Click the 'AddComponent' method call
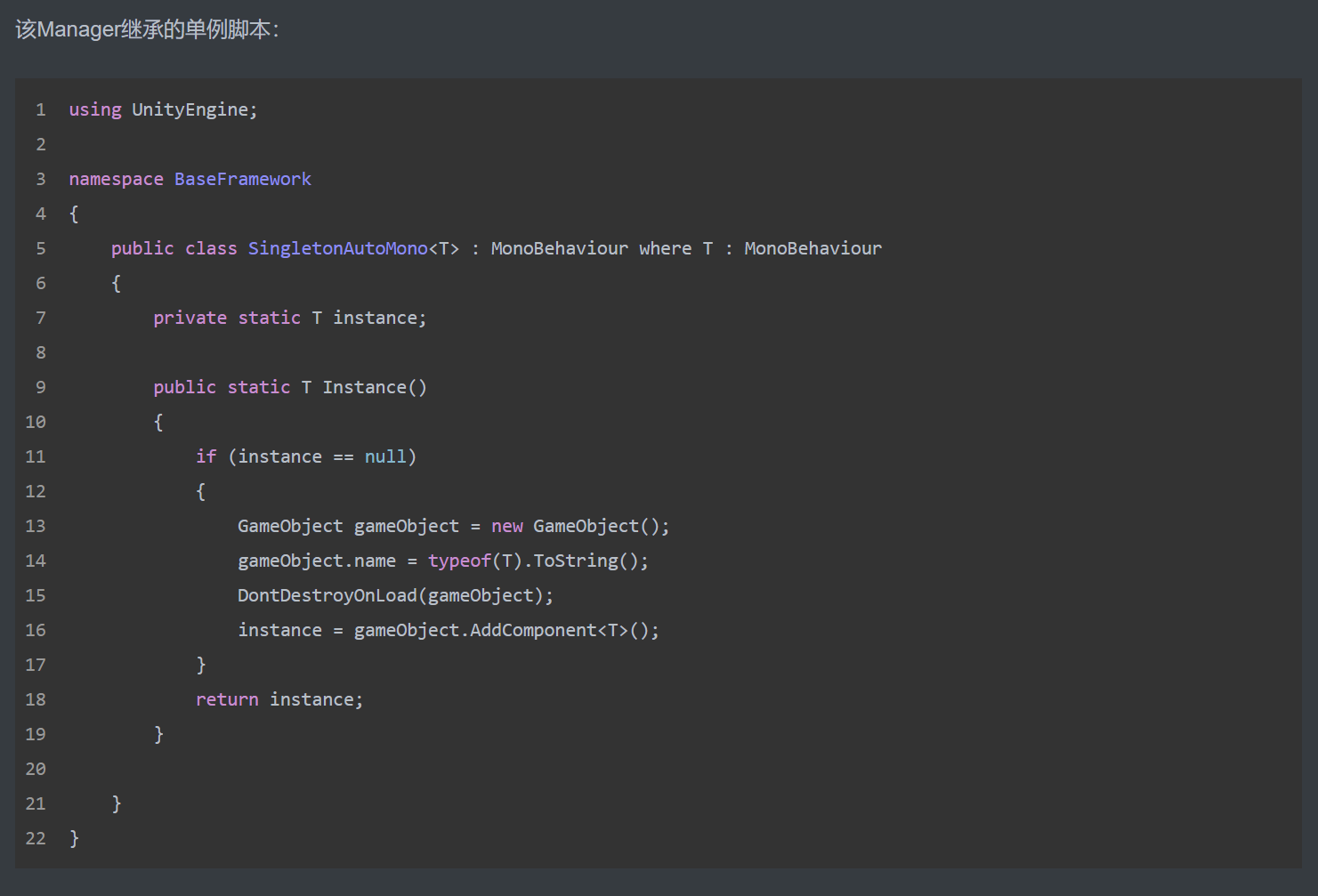The width and height of the screenshot is (1318, 896). [533, 630]
